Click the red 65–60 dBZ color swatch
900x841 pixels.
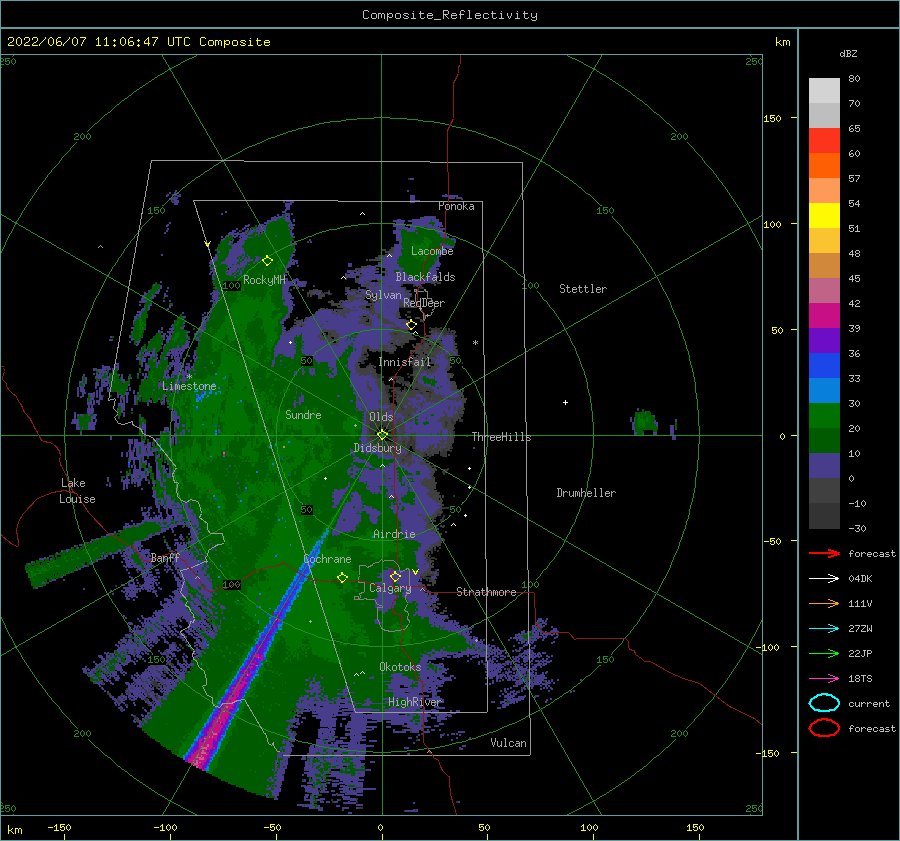click(x=824, y=141)
